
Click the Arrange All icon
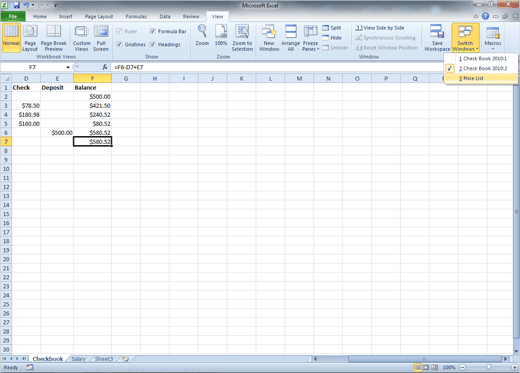291,38
